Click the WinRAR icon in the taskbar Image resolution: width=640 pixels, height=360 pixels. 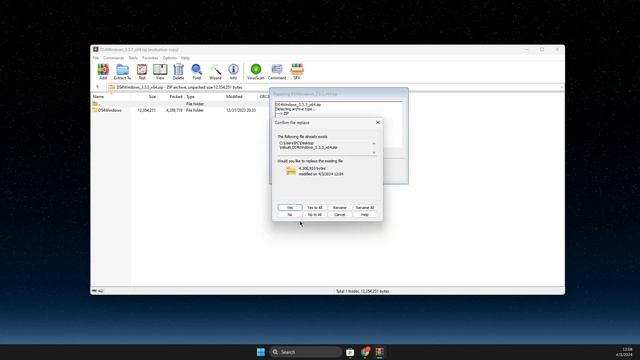pos(380,352)
